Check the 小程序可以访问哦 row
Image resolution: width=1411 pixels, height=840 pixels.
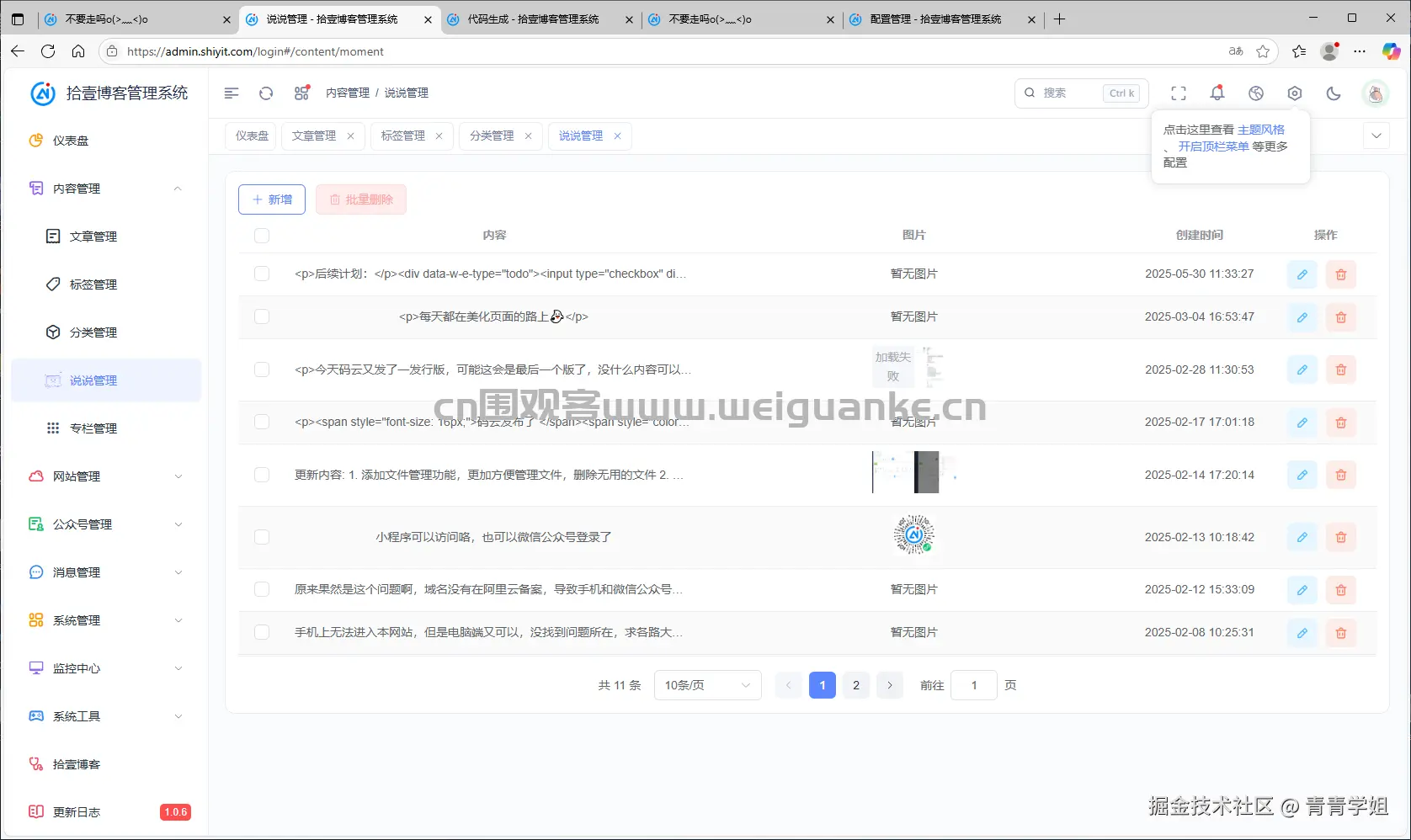pyautogui.click(x=262, y=537)
